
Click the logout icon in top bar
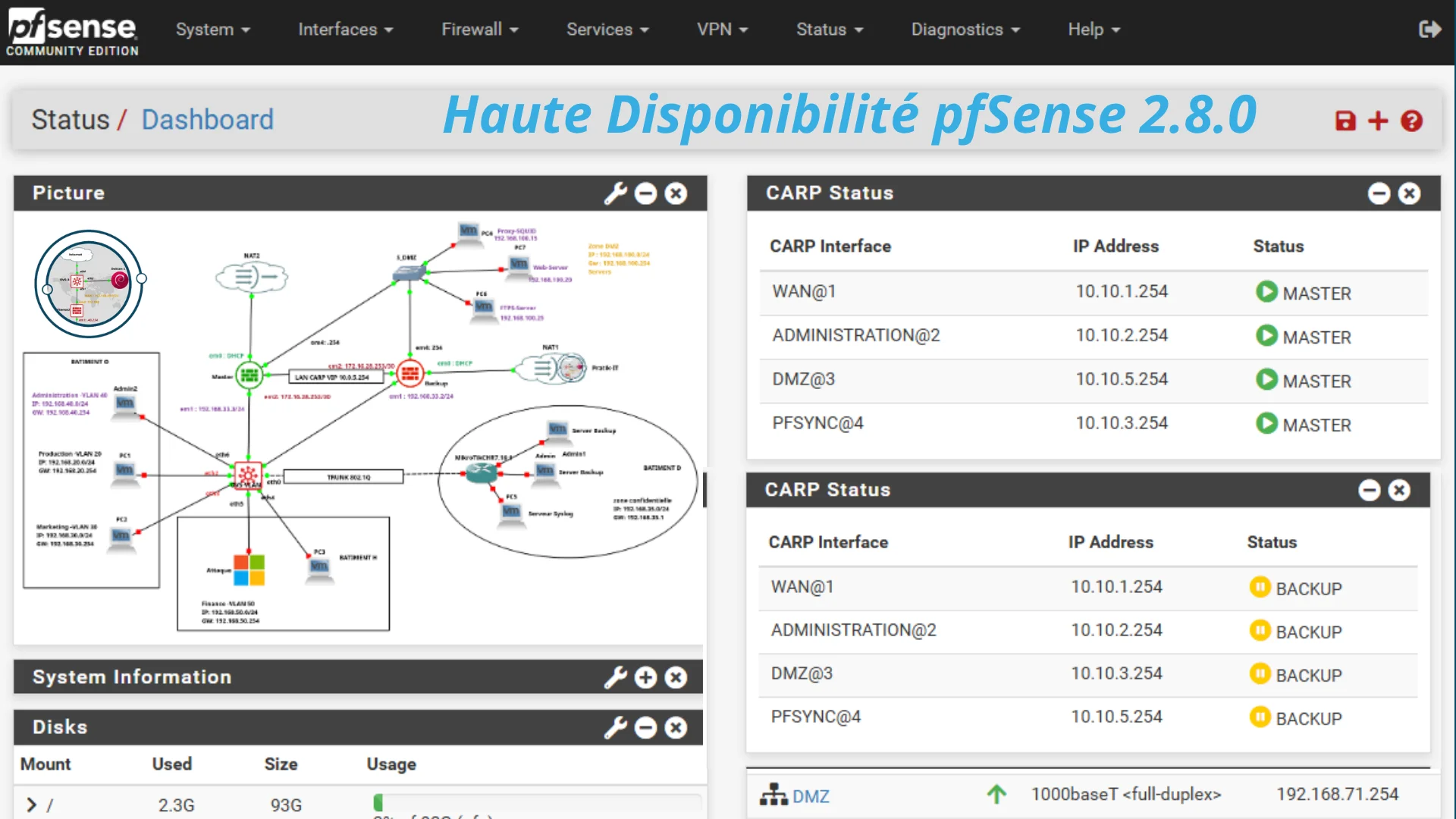tap(1429, 30)
